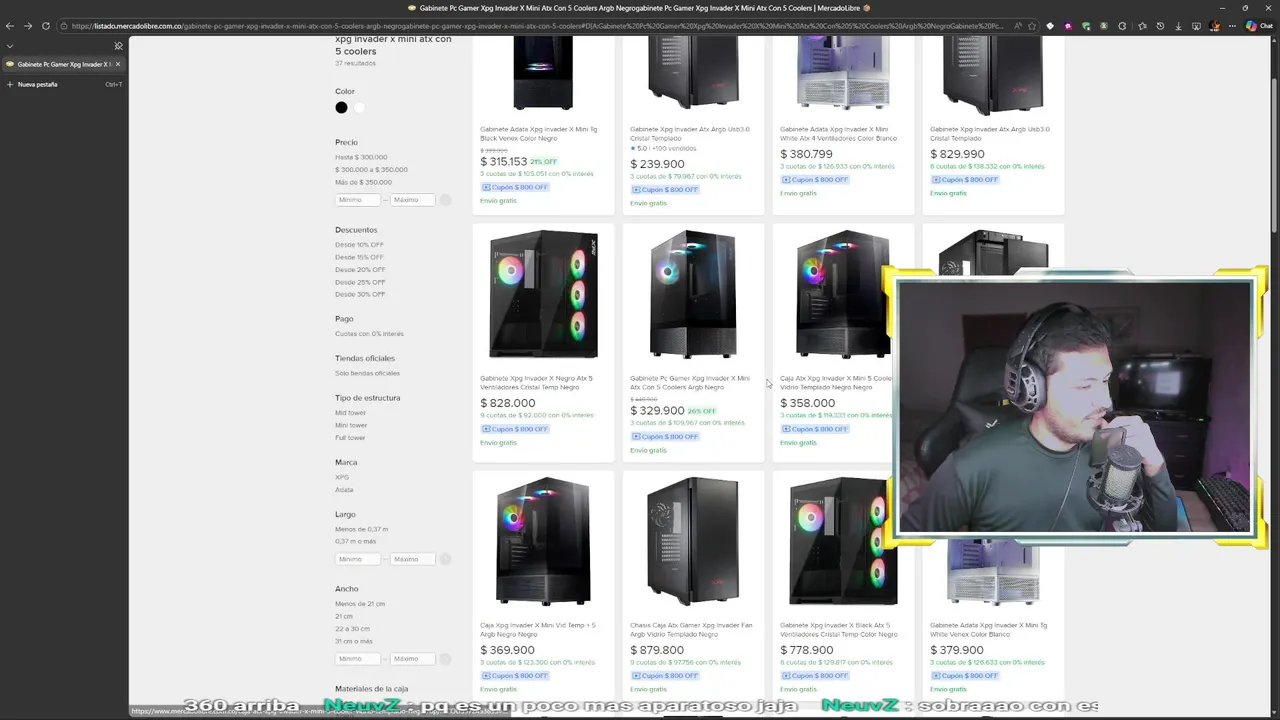Select the Gabinete Pc Gamer Xpg Invader tab

point(62,64)
